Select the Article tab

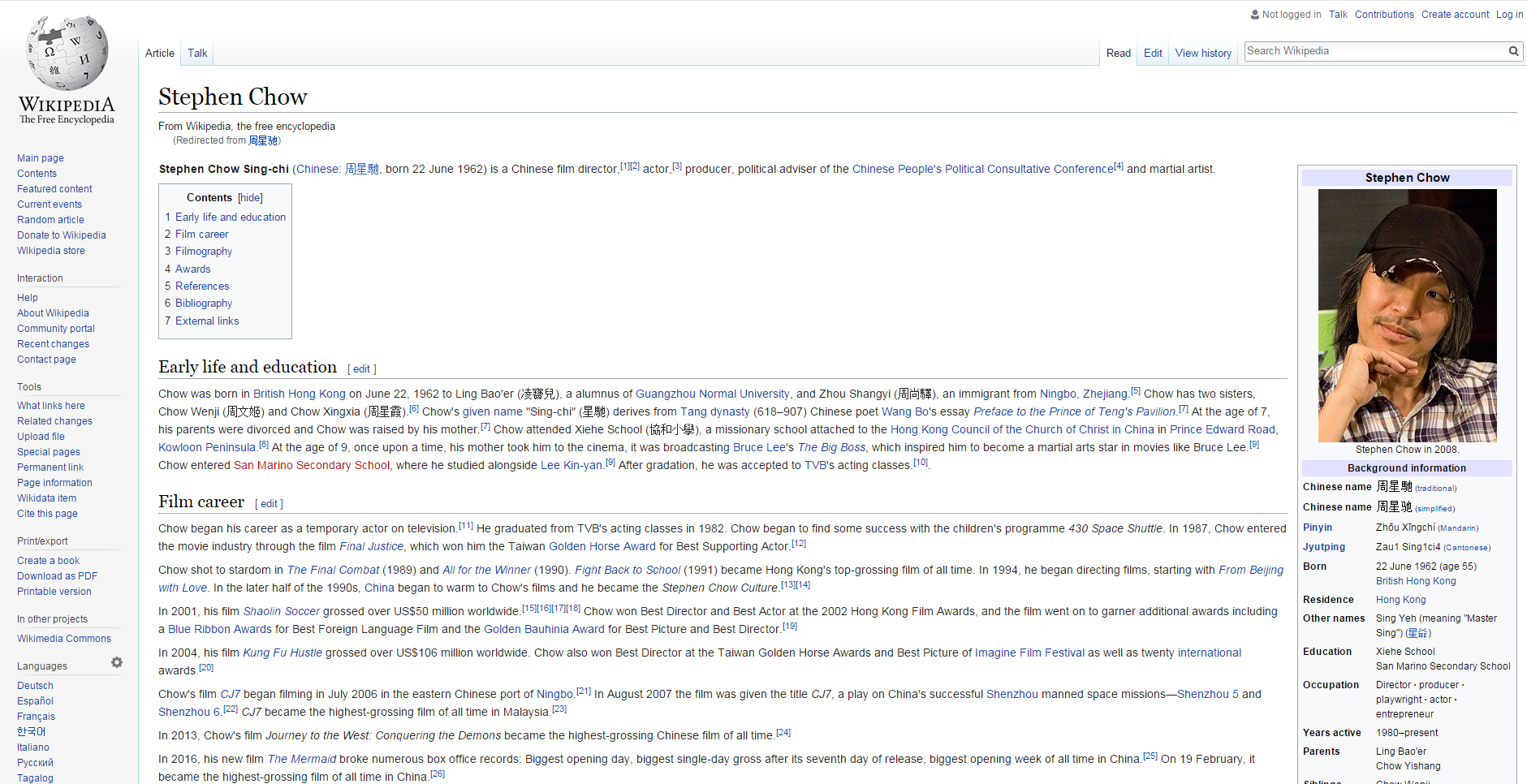(160, 54)
